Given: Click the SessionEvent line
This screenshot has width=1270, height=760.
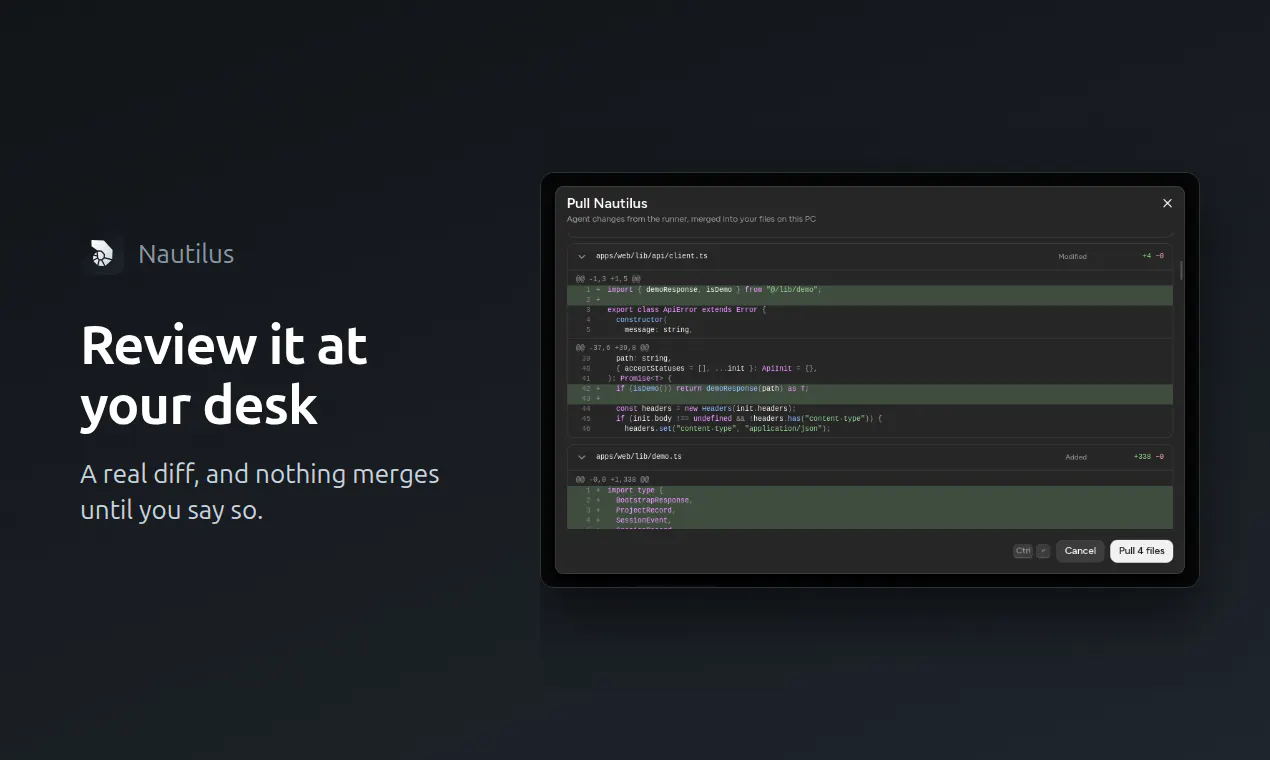Looking at the screenshot, I should coord(870,520).
